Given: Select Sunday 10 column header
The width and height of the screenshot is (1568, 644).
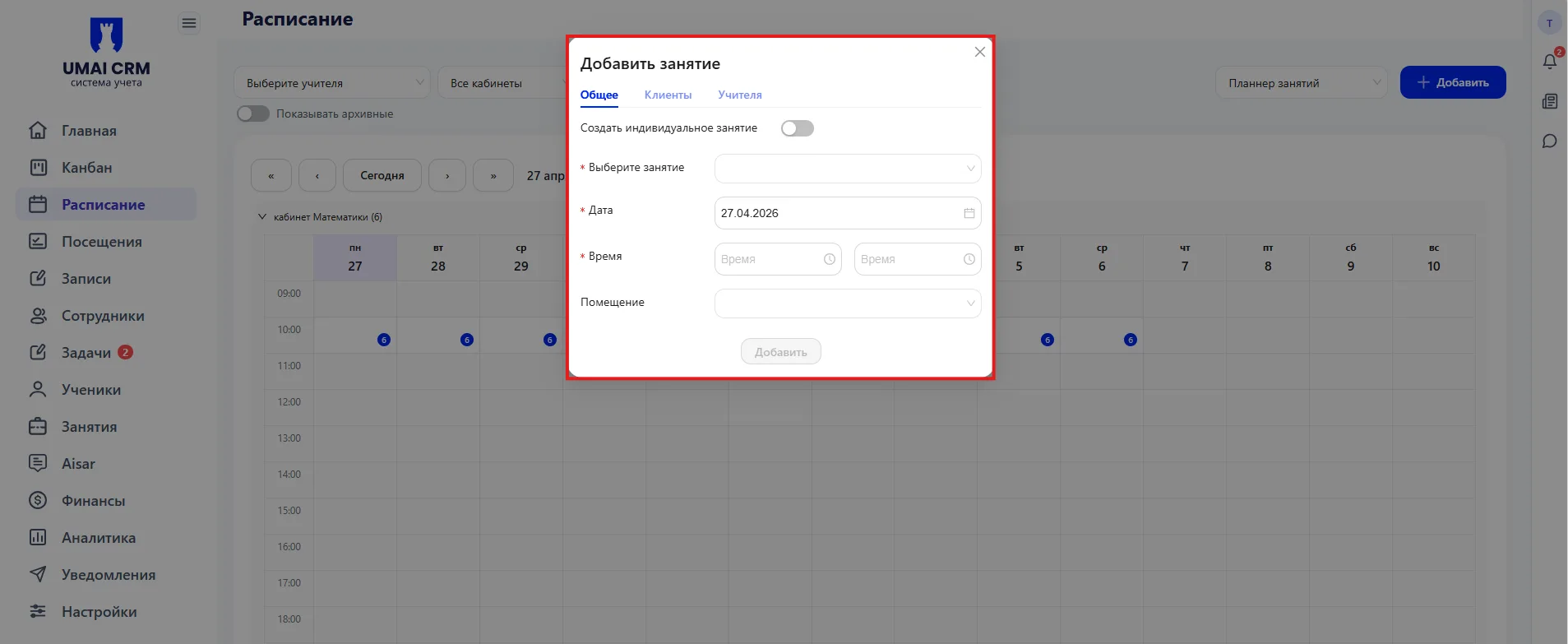Looking at the screenshot, I should (x=1434, y=257).
